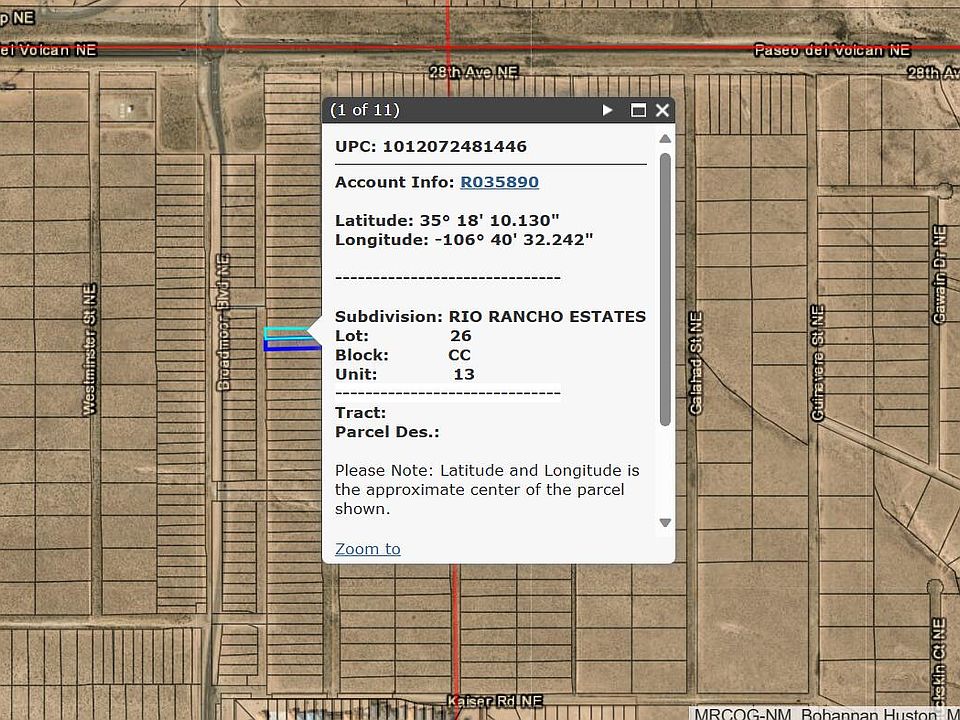
Task: Show the next parcel result arrow
Action: coord(607,110)
